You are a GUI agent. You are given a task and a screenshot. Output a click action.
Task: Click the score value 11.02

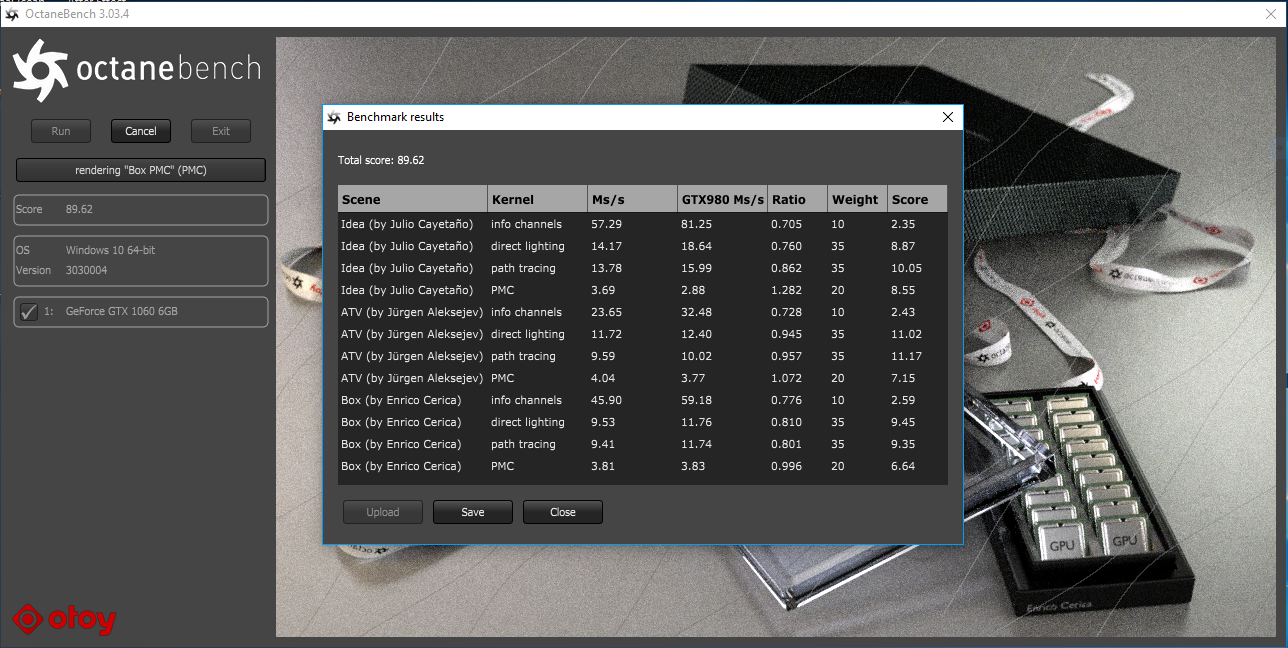pyautogui.click(x=906, y=334)
